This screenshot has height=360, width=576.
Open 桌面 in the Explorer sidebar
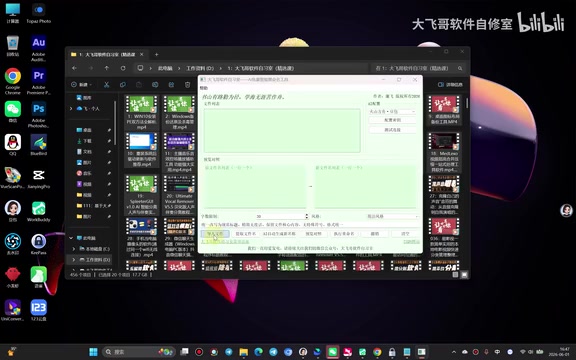click(84, 130)
